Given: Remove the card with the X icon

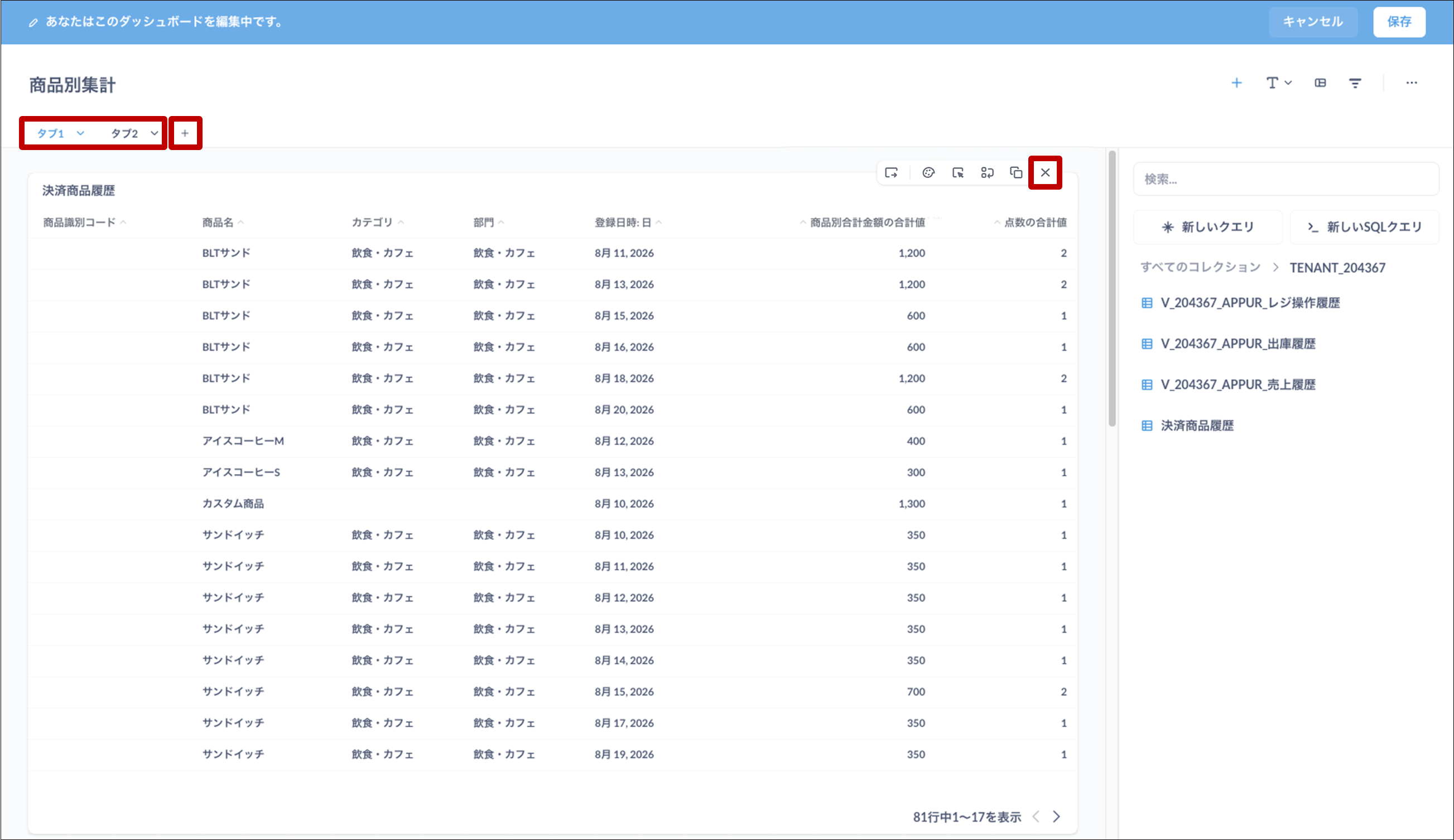Looking at the screenshot, I should tap(1045, 172).
